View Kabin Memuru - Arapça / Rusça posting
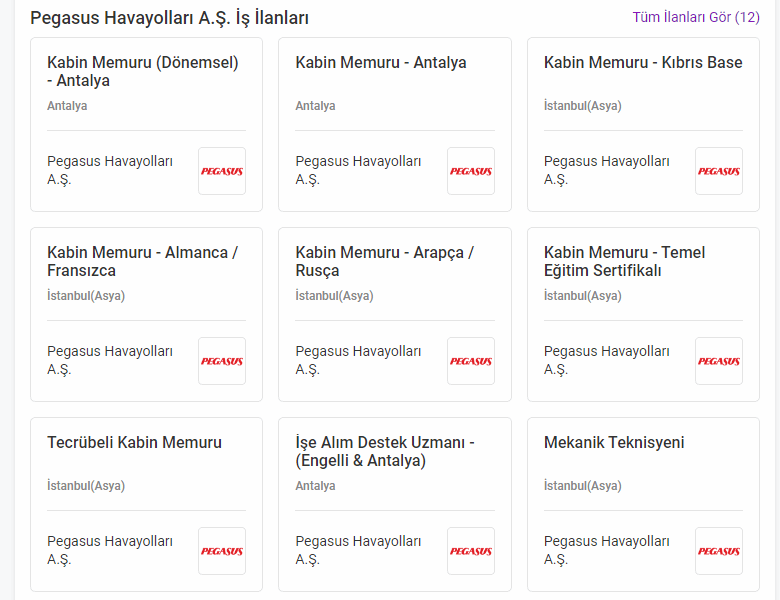This screenshot has height=600, width=780. pyautogui.click(x=385, y=261)
